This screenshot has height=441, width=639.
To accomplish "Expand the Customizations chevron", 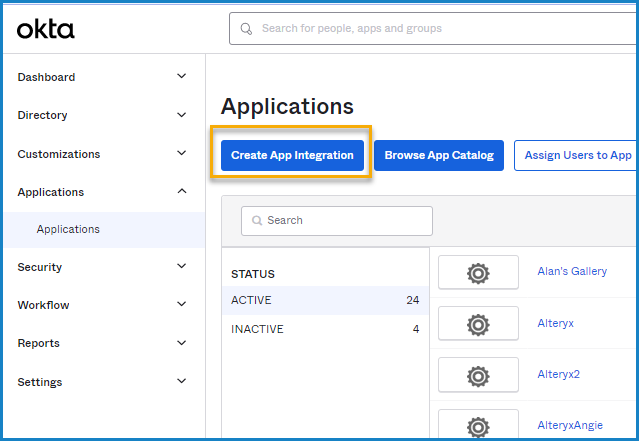I will [182, 153].
